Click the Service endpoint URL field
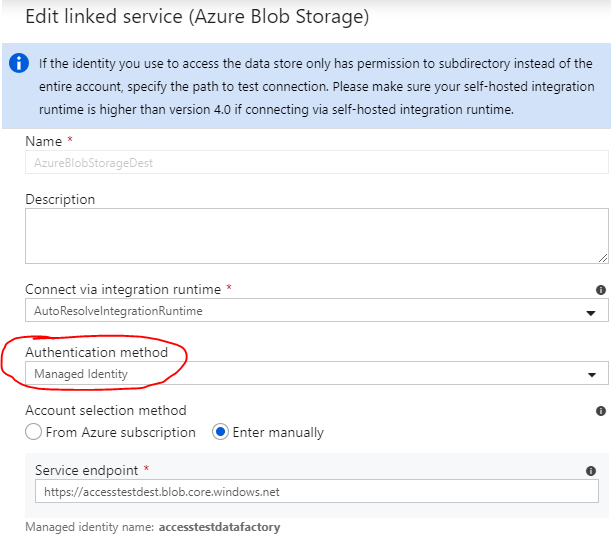This screenshot has width=611, height=537. 316,492
